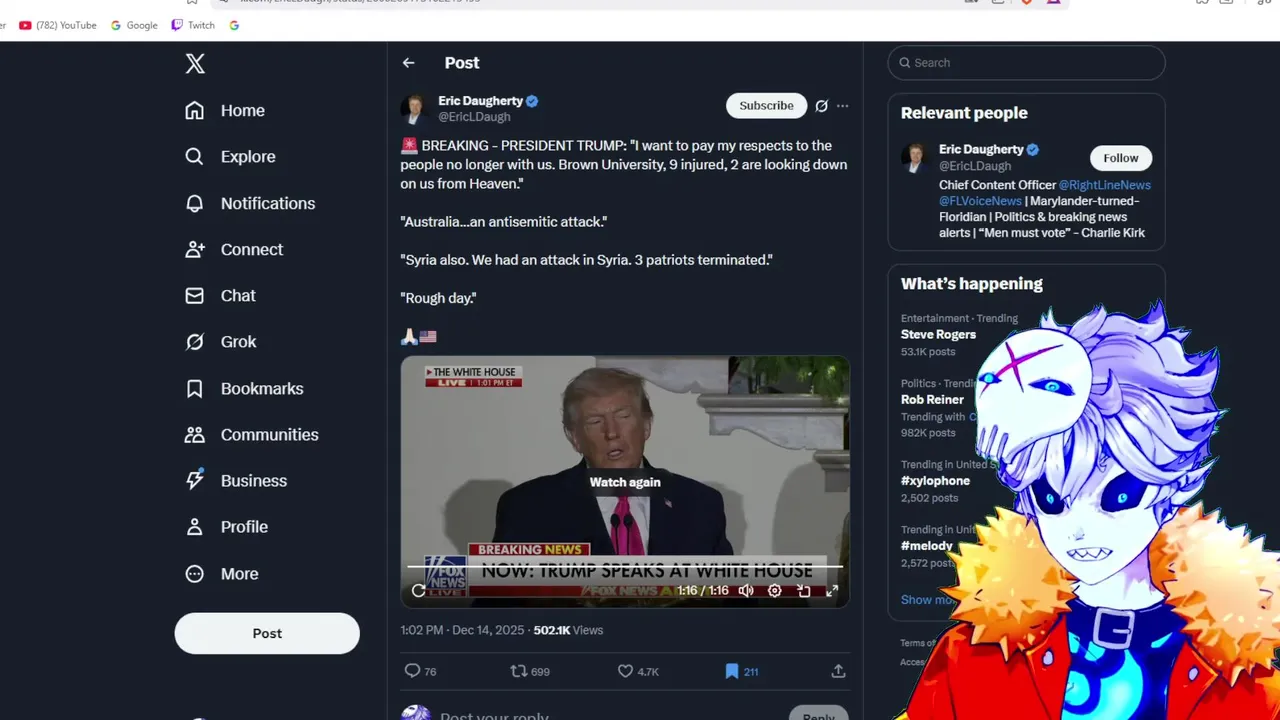The width and height of the screenshot is (1280, 720).
Task: Subscribe to Eric Daugherty
Action: [x=766, y=105]
